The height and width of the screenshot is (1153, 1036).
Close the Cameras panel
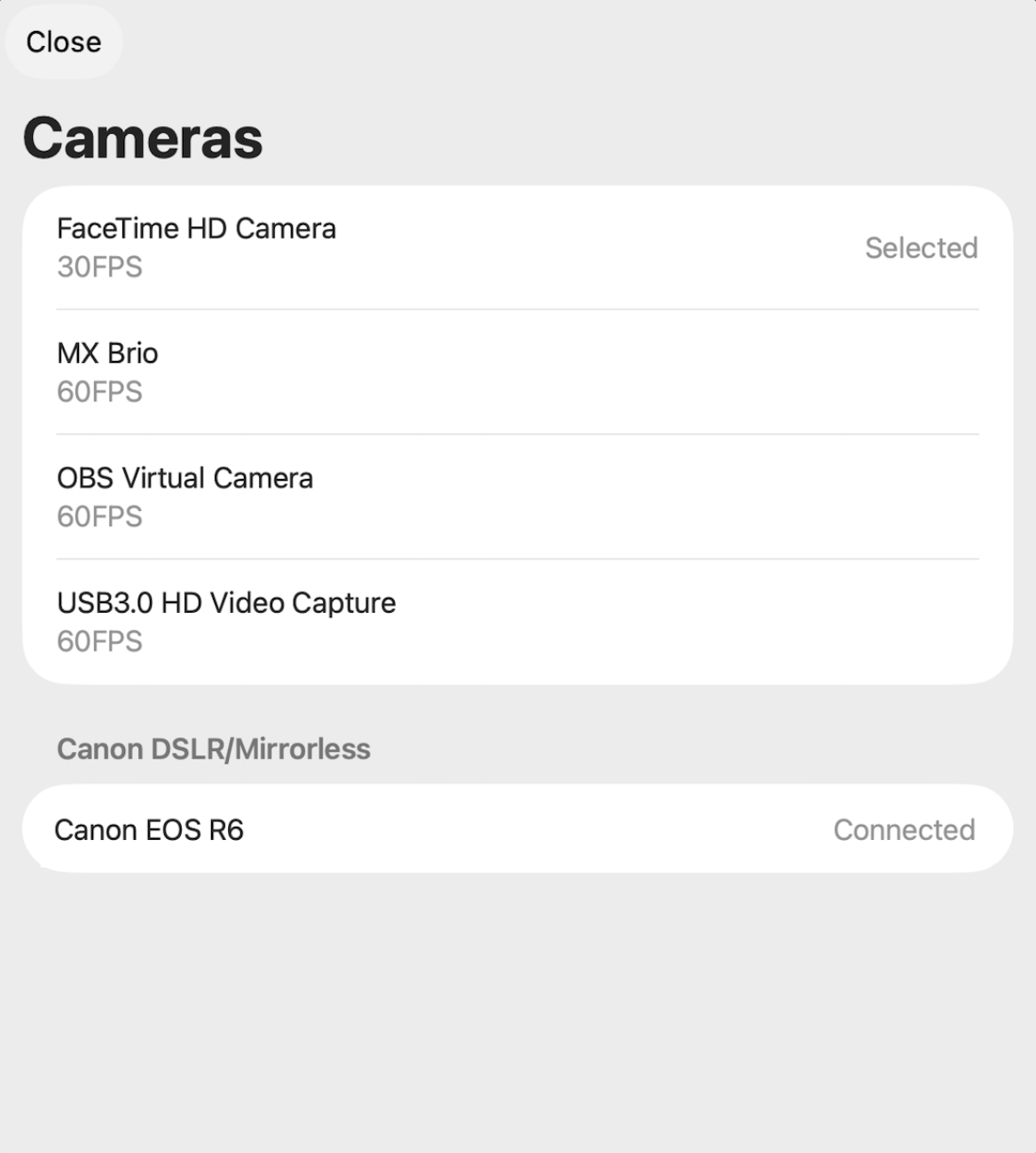(x=63, y=42)
